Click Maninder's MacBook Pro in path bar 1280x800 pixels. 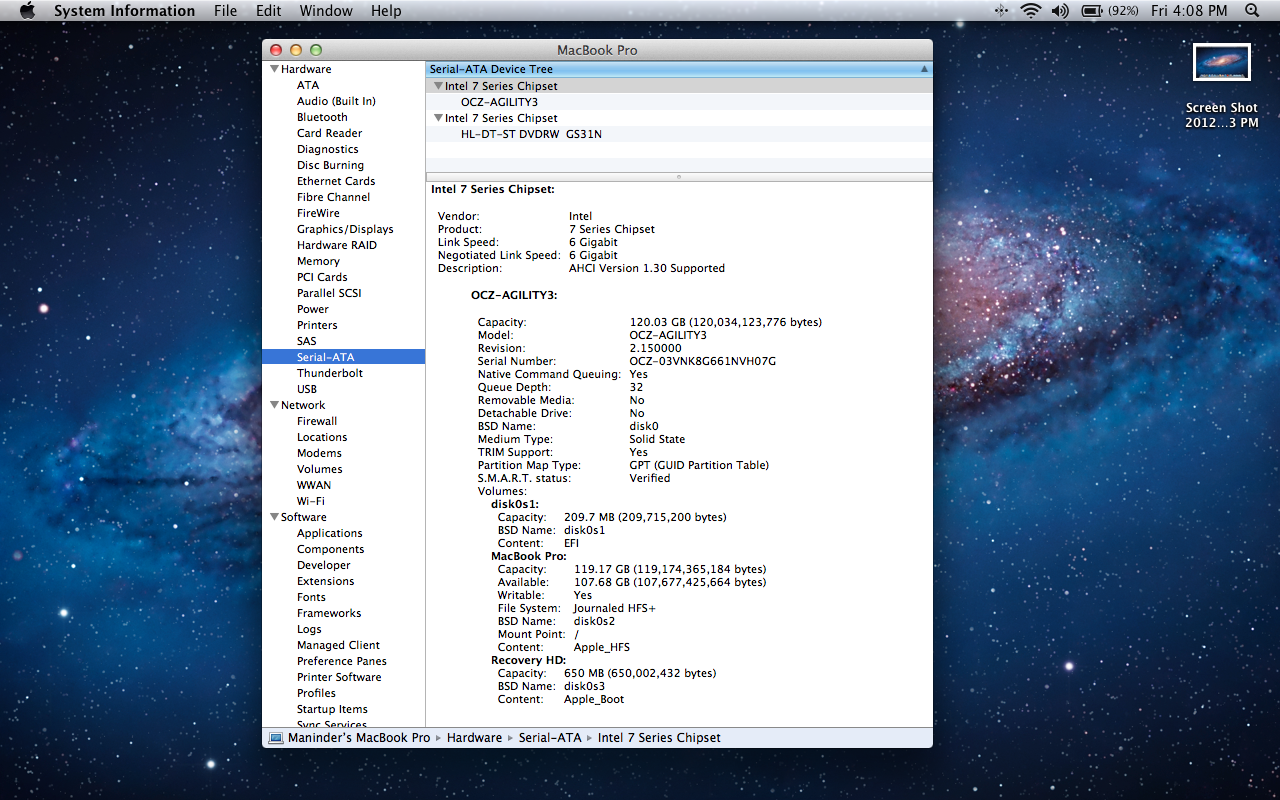point(359,738)
